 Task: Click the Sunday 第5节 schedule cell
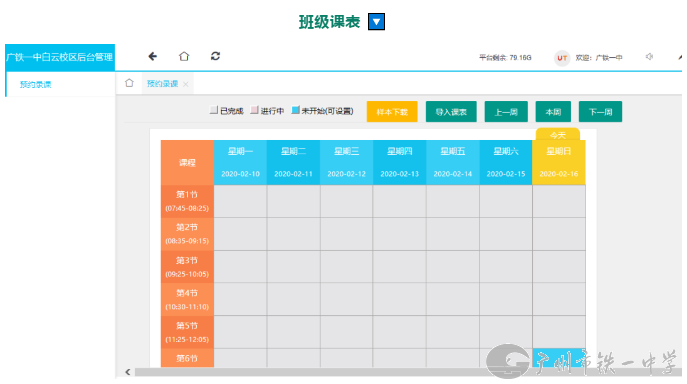(x=559, y=332)
